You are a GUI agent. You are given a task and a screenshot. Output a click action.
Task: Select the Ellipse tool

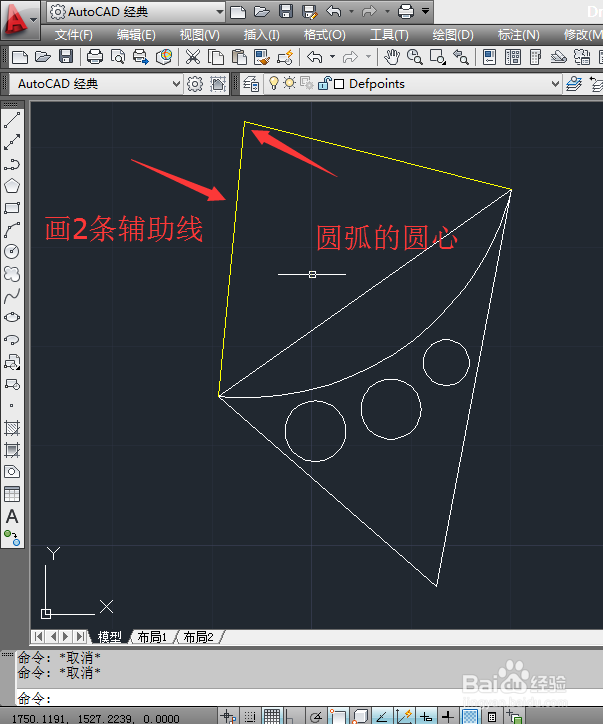(x=12, y=317)
